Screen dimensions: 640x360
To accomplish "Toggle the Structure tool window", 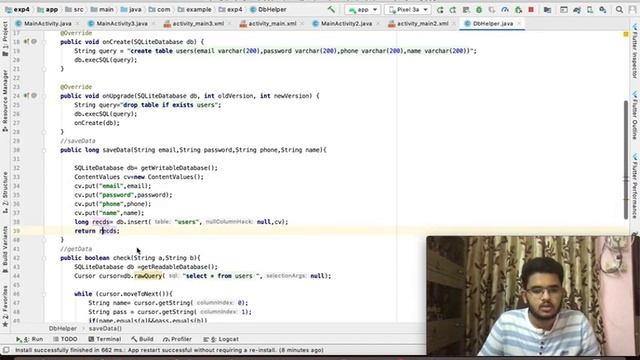I will 5,192.
